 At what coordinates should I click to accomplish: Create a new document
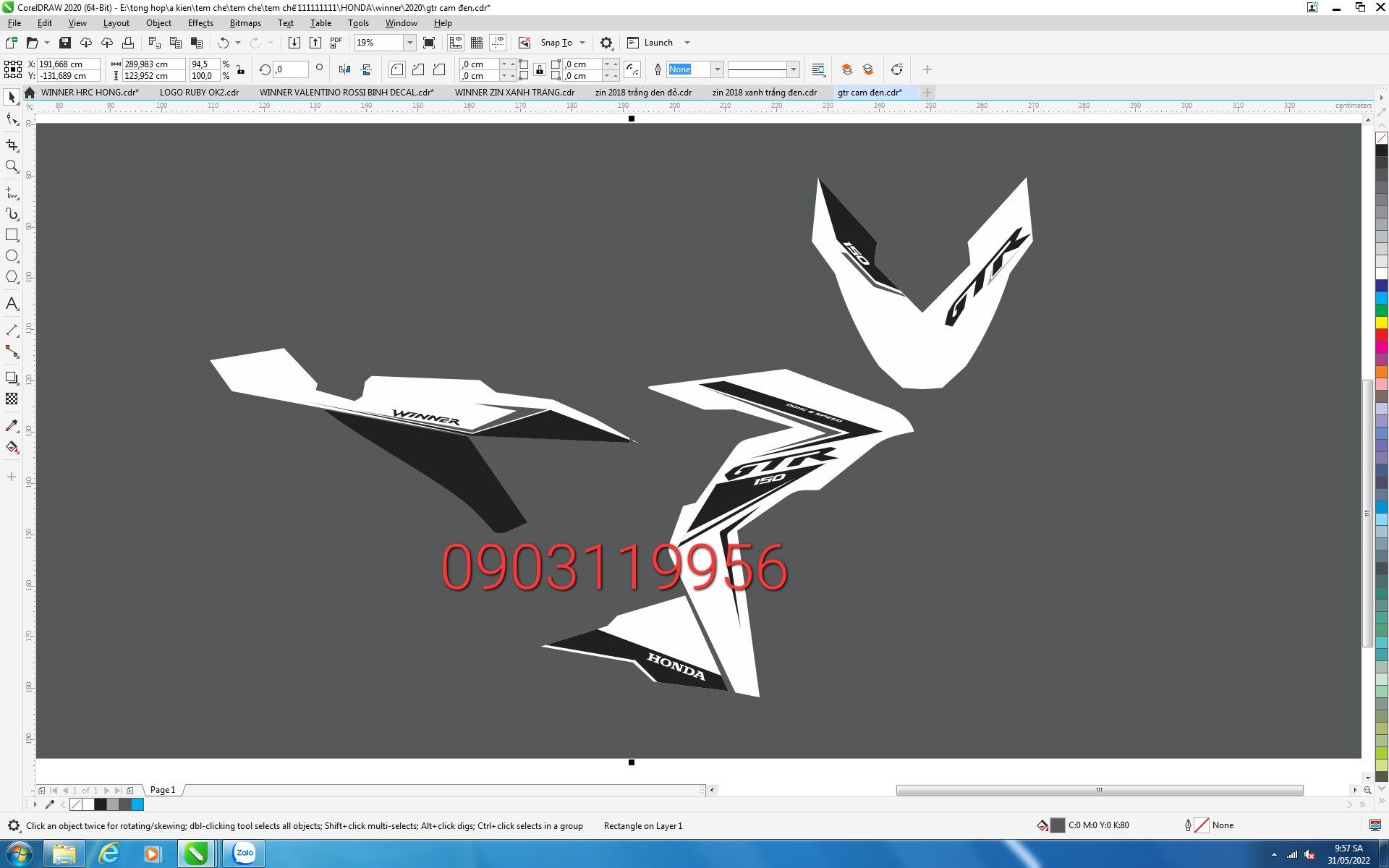pyautogui.click(x=12, y=43)
